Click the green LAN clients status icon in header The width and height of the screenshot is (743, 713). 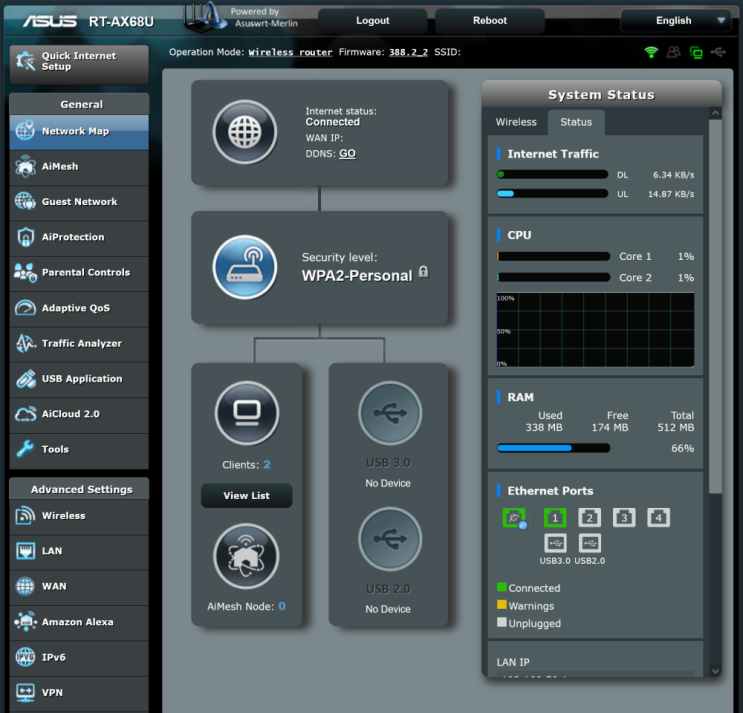[696, 52]
